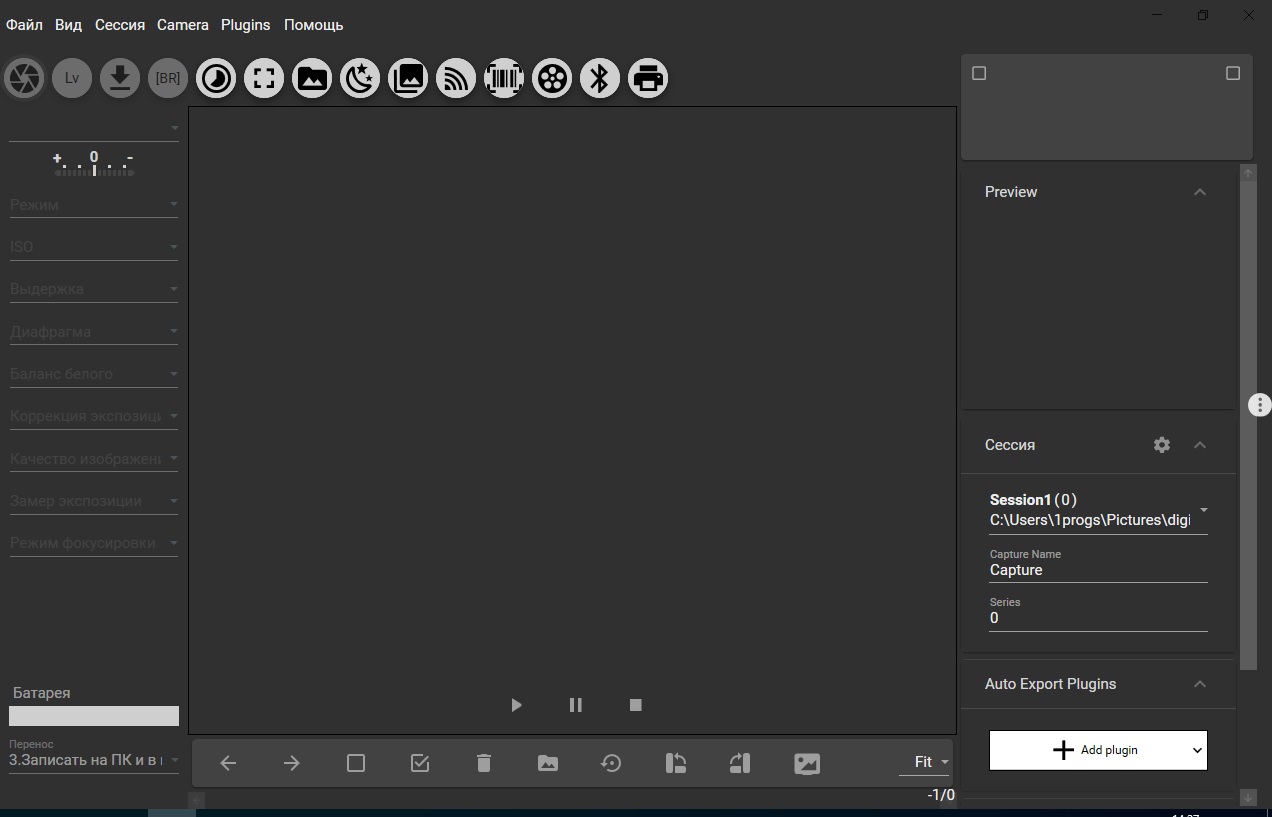Collapse the Auto Export Plugins panel
The height and width of the screenshot is (817, 1272).
tap(1200, 684)
